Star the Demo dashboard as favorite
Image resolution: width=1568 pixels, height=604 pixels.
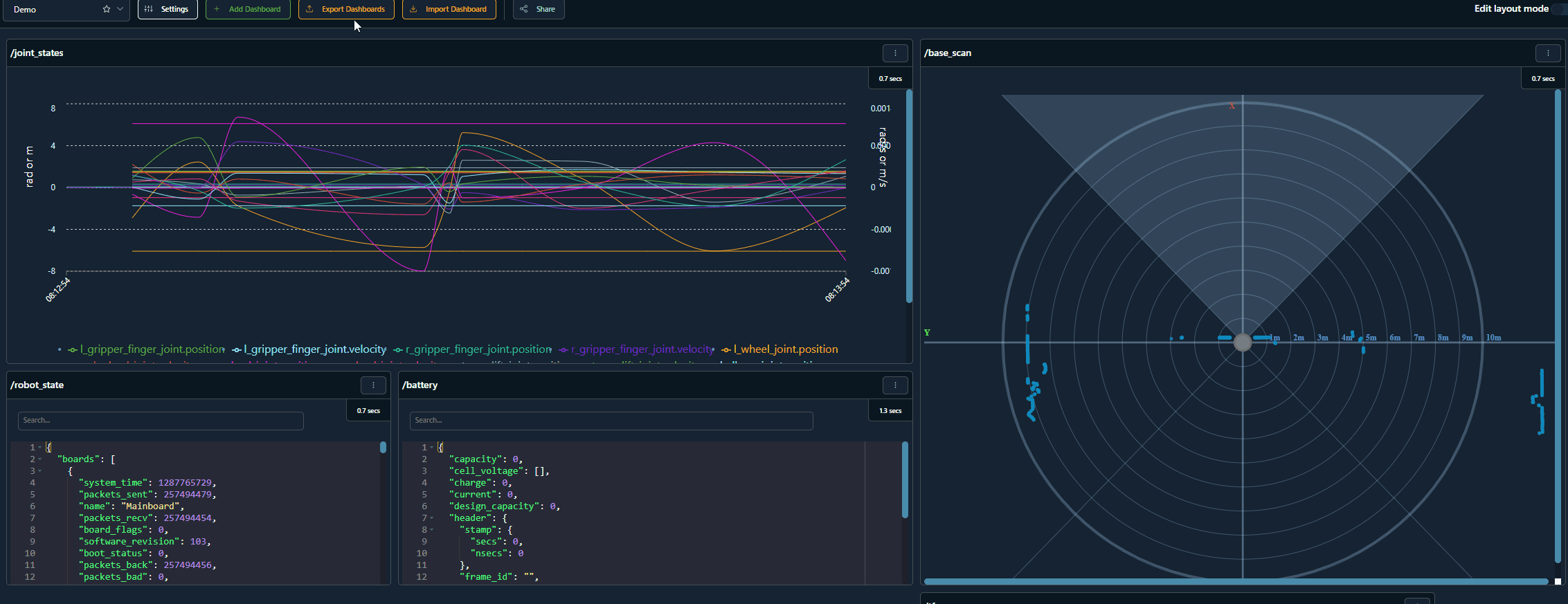[106, 9]
